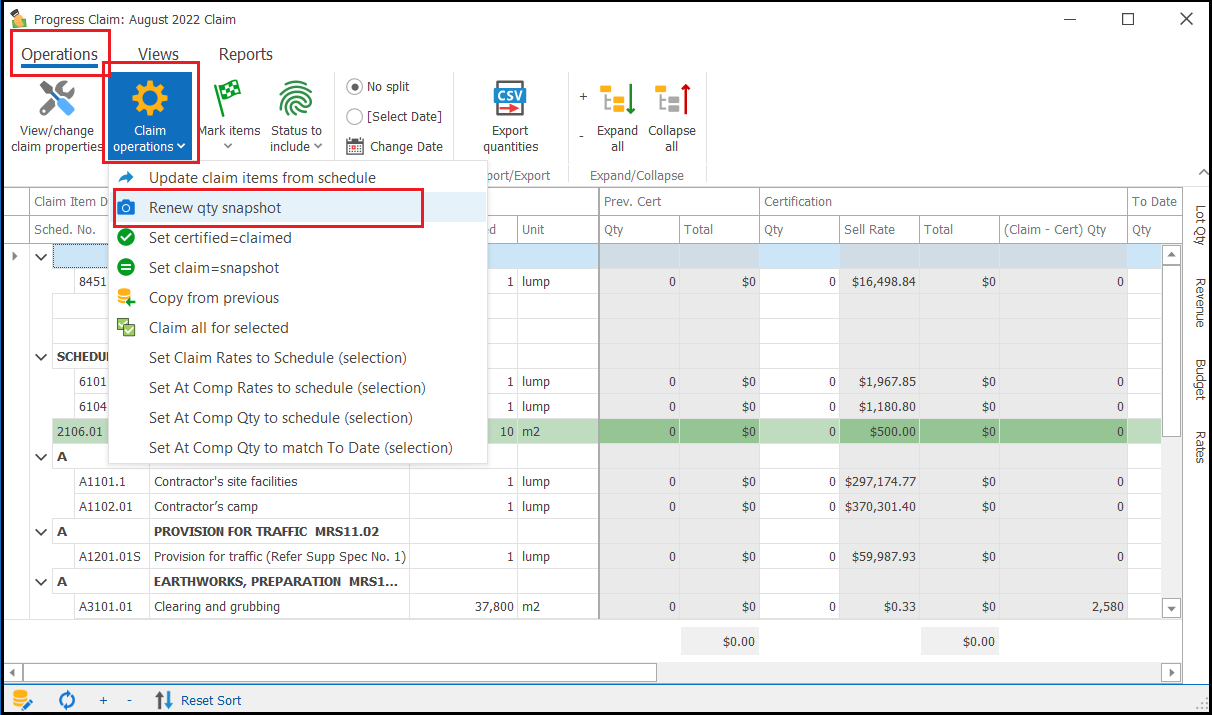The image size is (1212, 715).
Task: Click the database edit icon in bottom bar
Action: click(22, 700)
